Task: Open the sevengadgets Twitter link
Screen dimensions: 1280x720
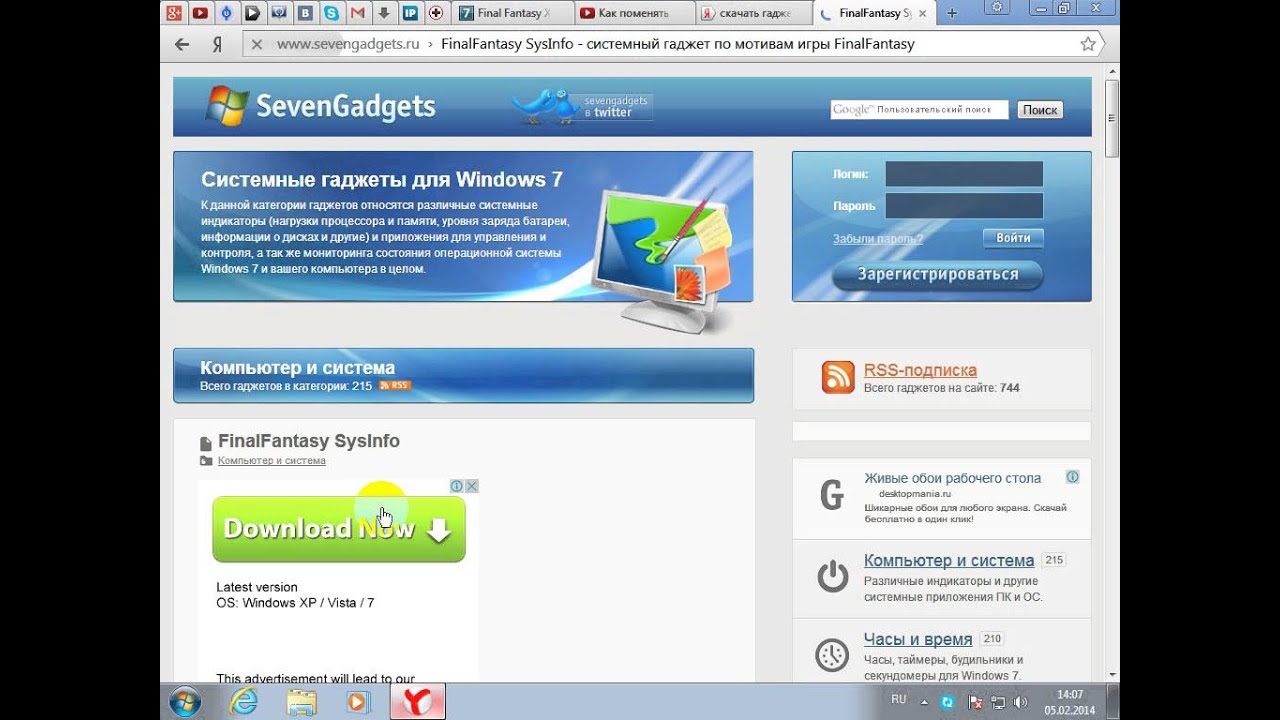Action: point(583,106)
